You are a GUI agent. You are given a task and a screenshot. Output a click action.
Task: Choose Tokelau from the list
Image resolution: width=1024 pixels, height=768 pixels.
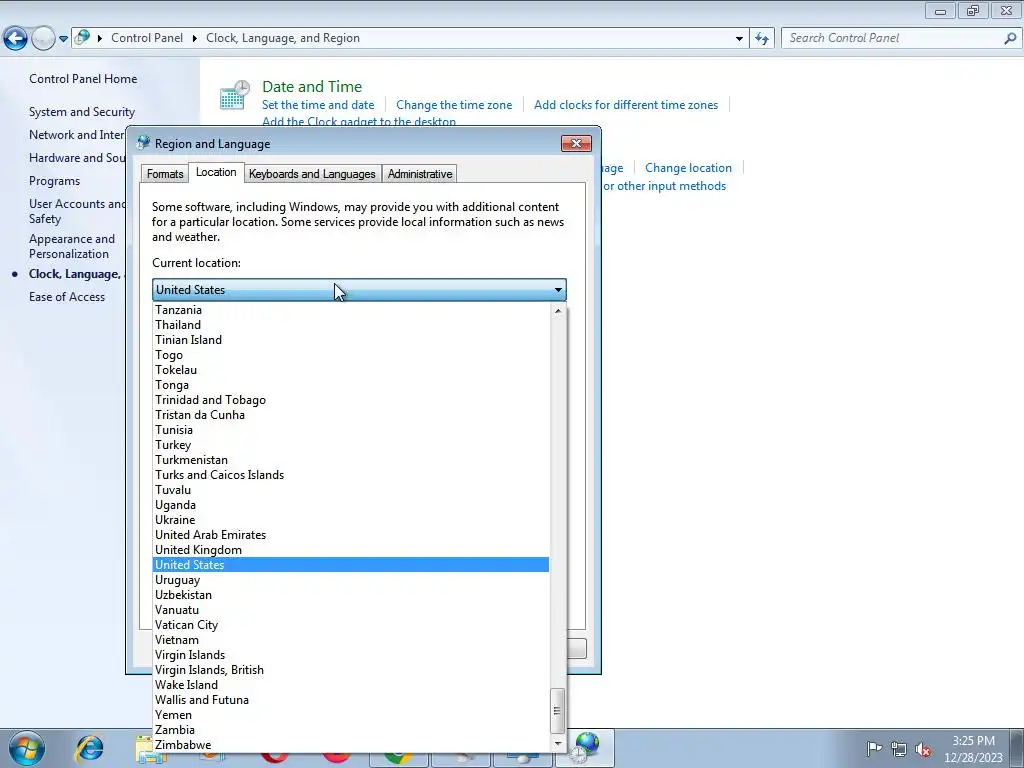[351, 370]
